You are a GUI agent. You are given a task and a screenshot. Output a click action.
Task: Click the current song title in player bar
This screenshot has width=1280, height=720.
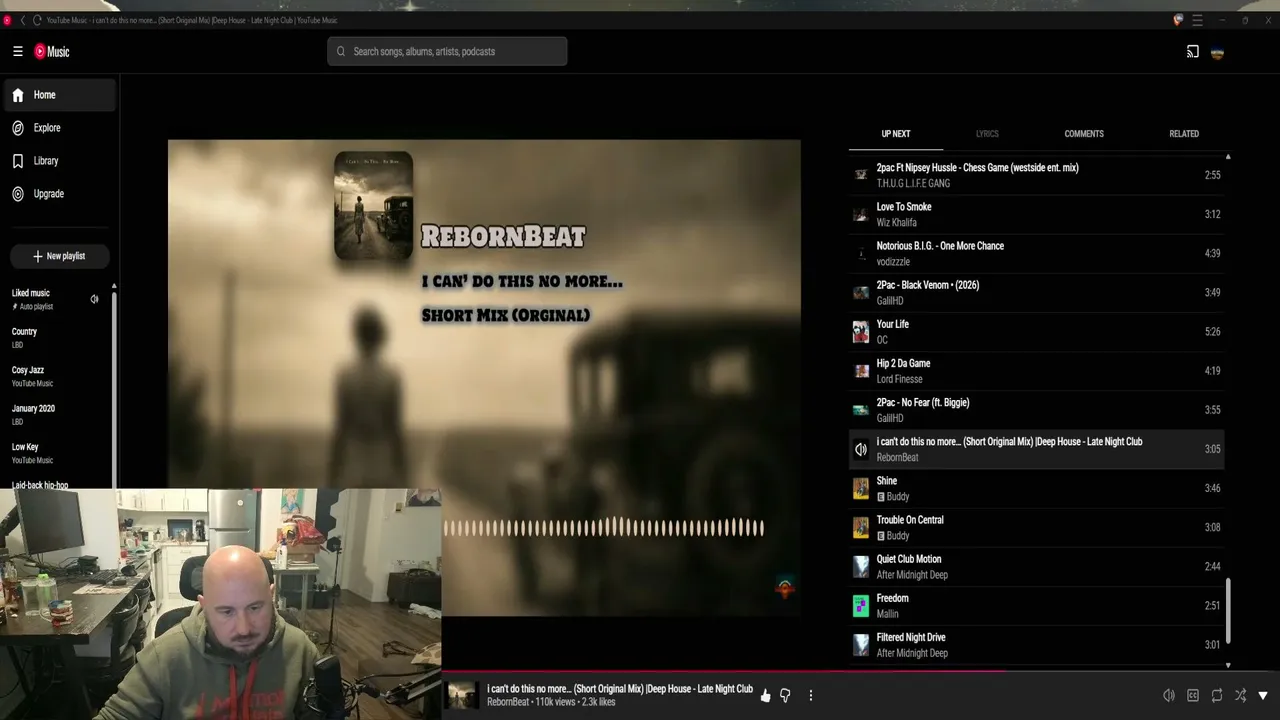(x=620, y=689)
